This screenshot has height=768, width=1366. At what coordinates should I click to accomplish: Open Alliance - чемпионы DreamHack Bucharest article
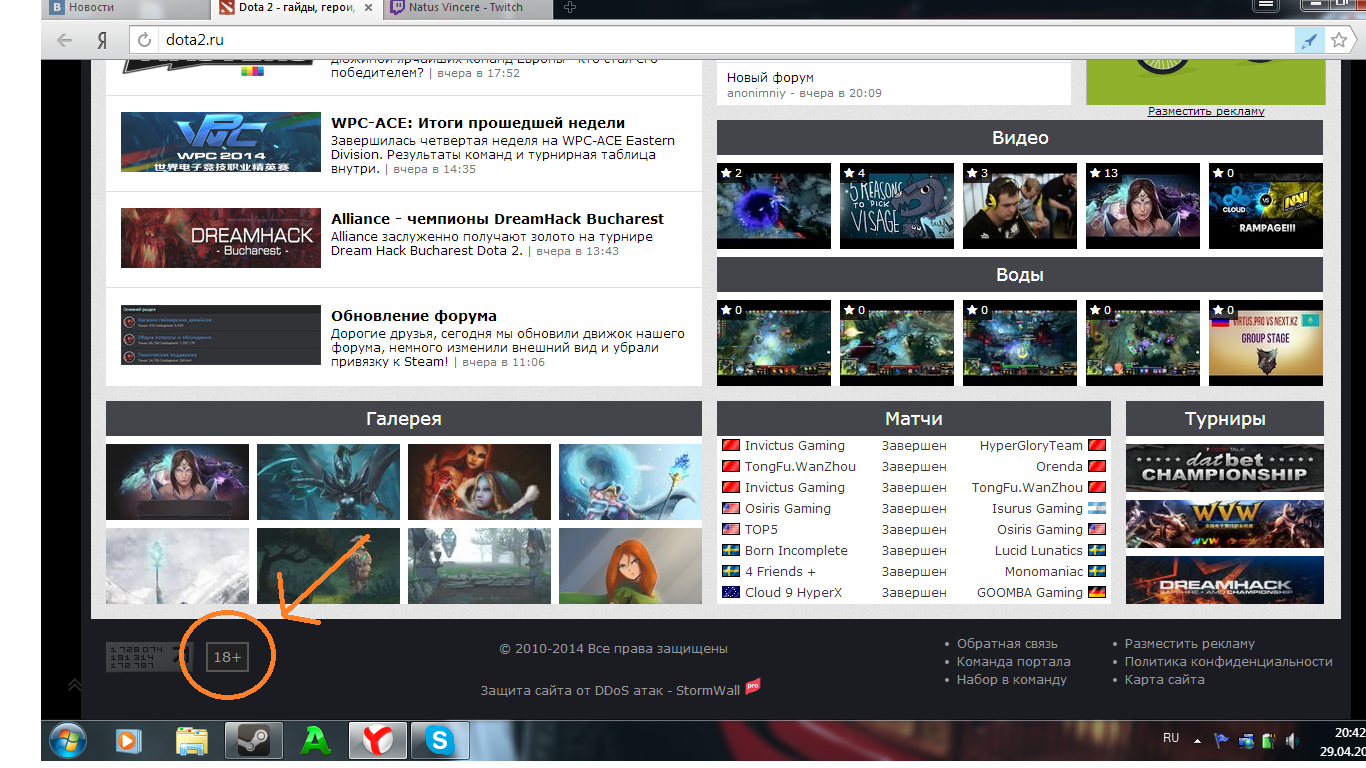(497, 218)
